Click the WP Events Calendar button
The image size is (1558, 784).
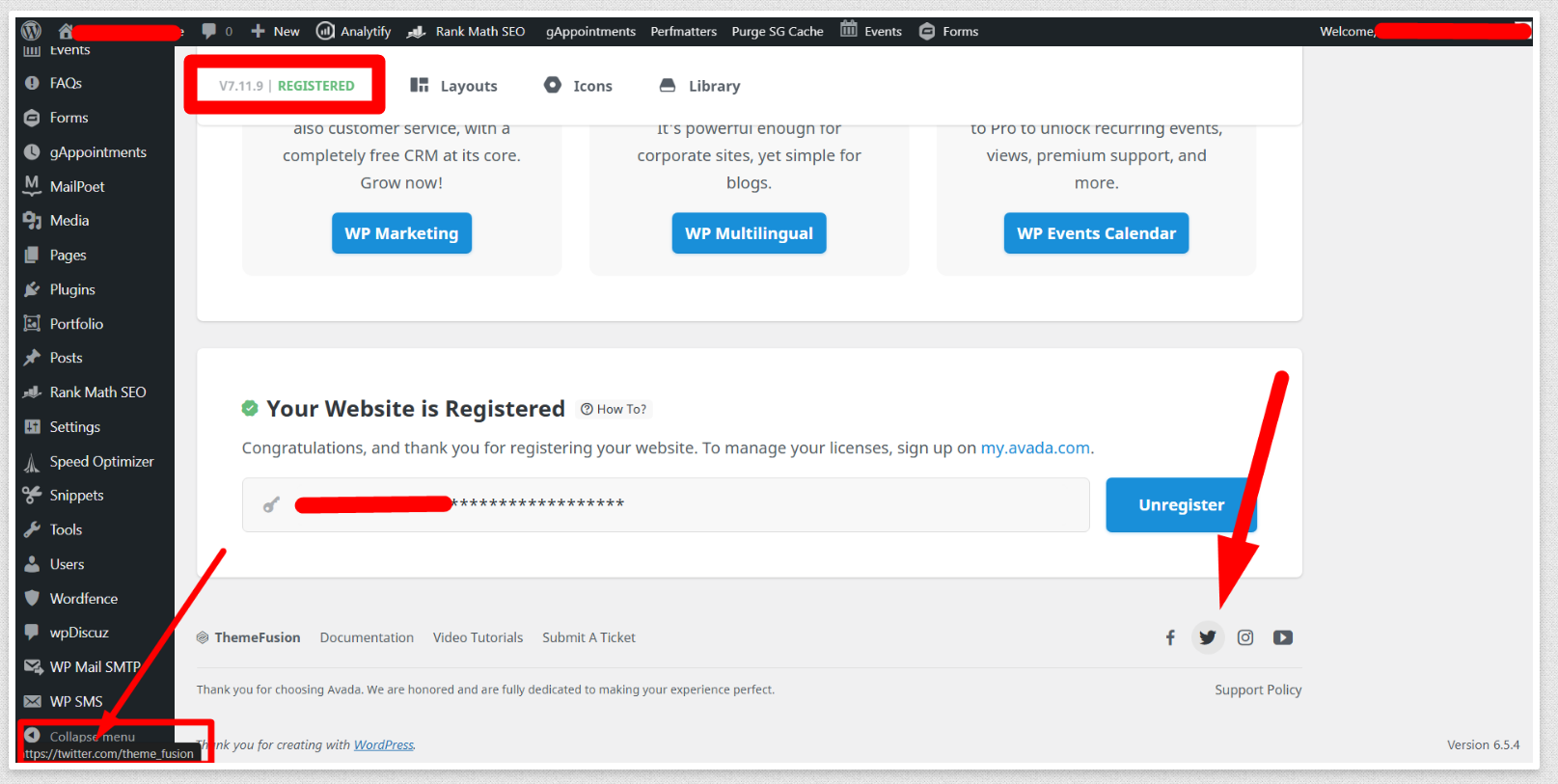click(1096, 233)
